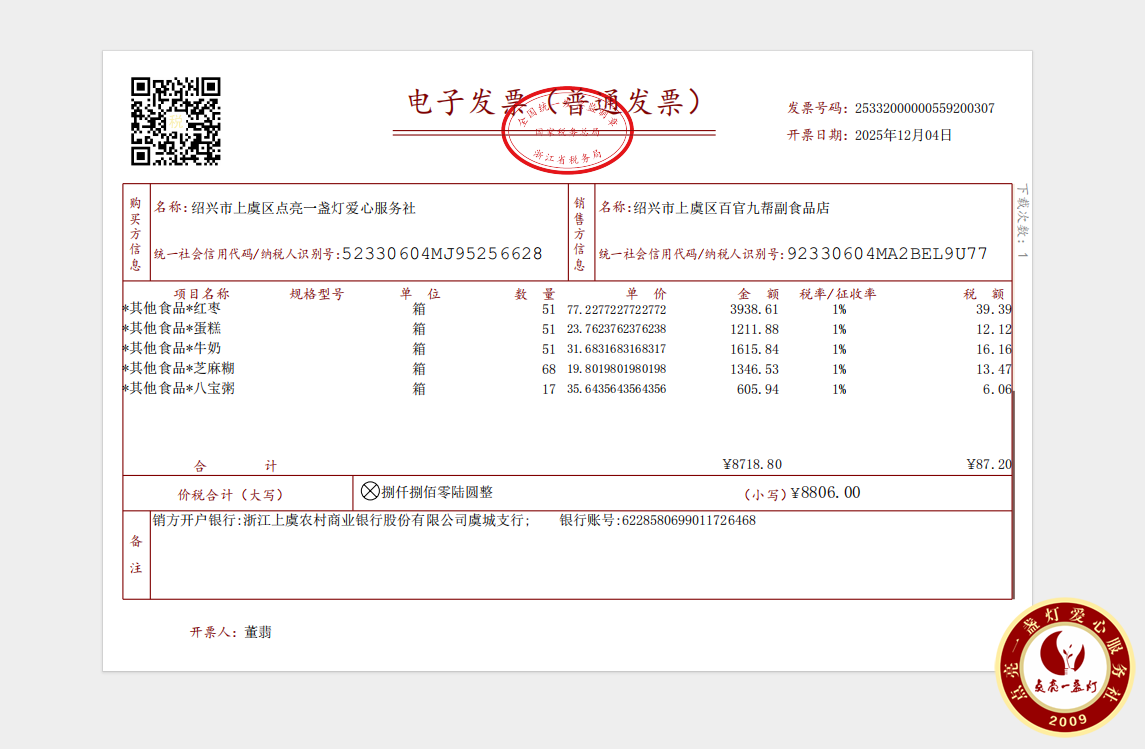This screenshot has height=749, width=1145.
Task: Click bank account number 6228580699011726468
Action: click(688, 521)
